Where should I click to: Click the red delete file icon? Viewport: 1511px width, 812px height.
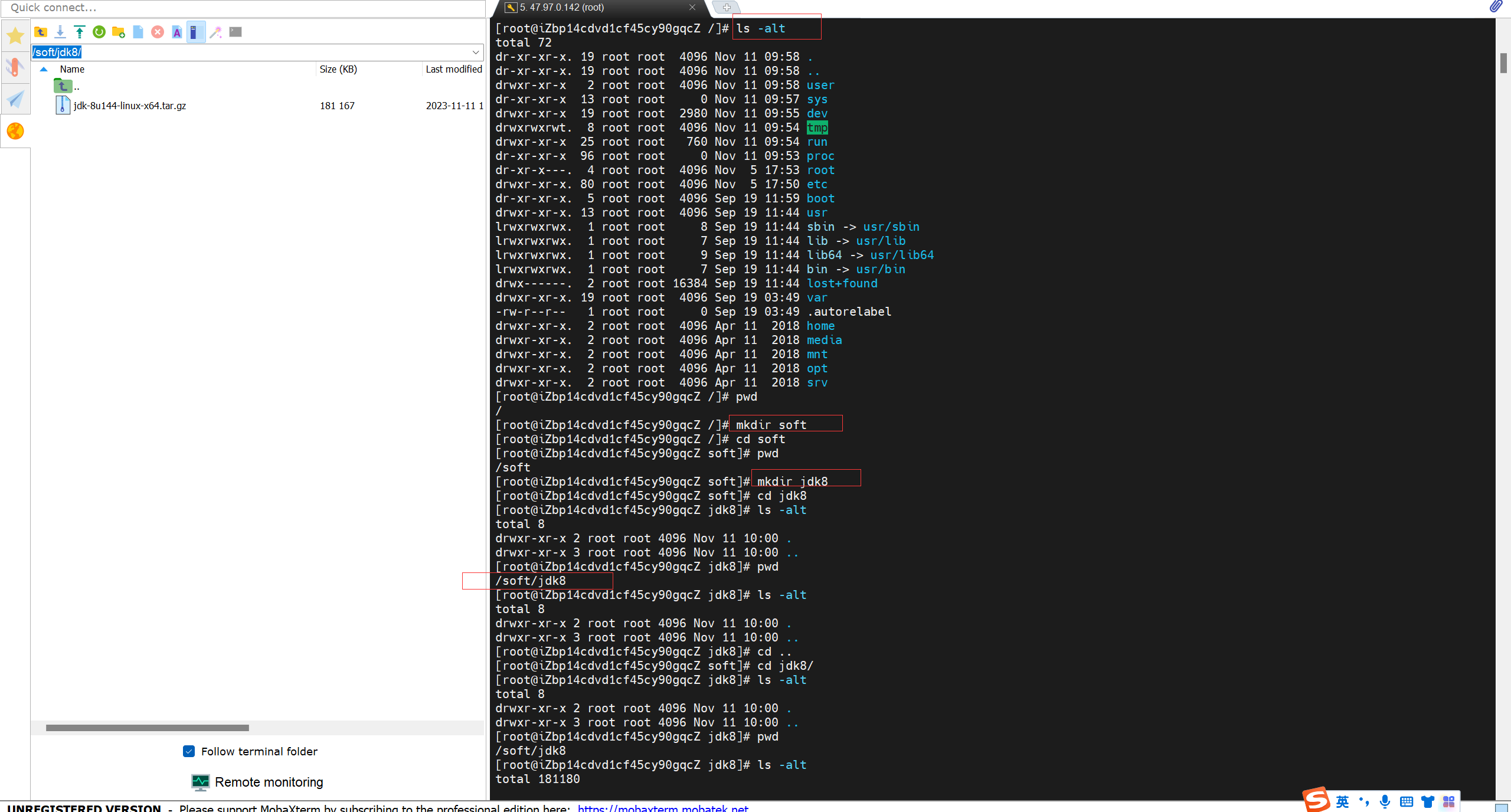pyautogui.click(x=158, y=32)
